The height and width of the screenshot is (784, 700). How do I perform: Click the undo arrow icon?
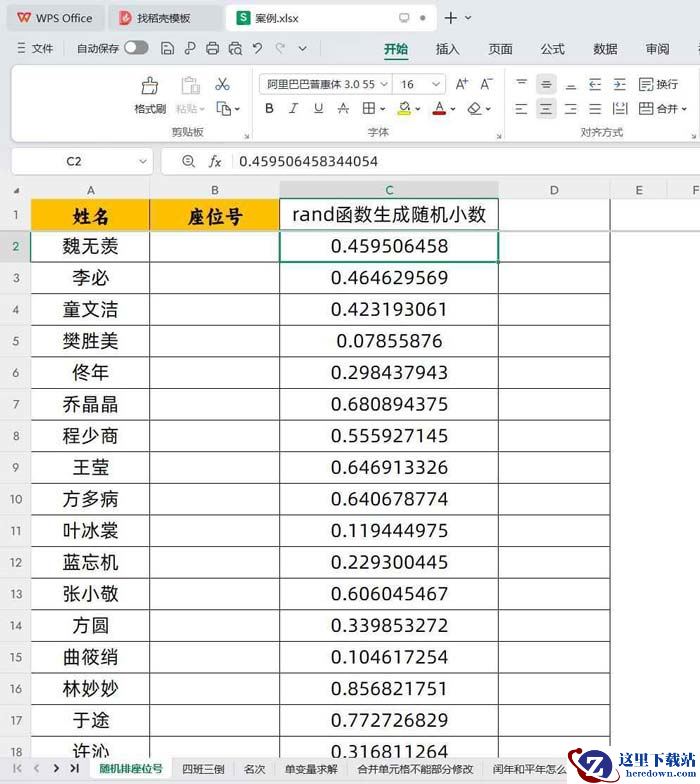click(258, 48)
